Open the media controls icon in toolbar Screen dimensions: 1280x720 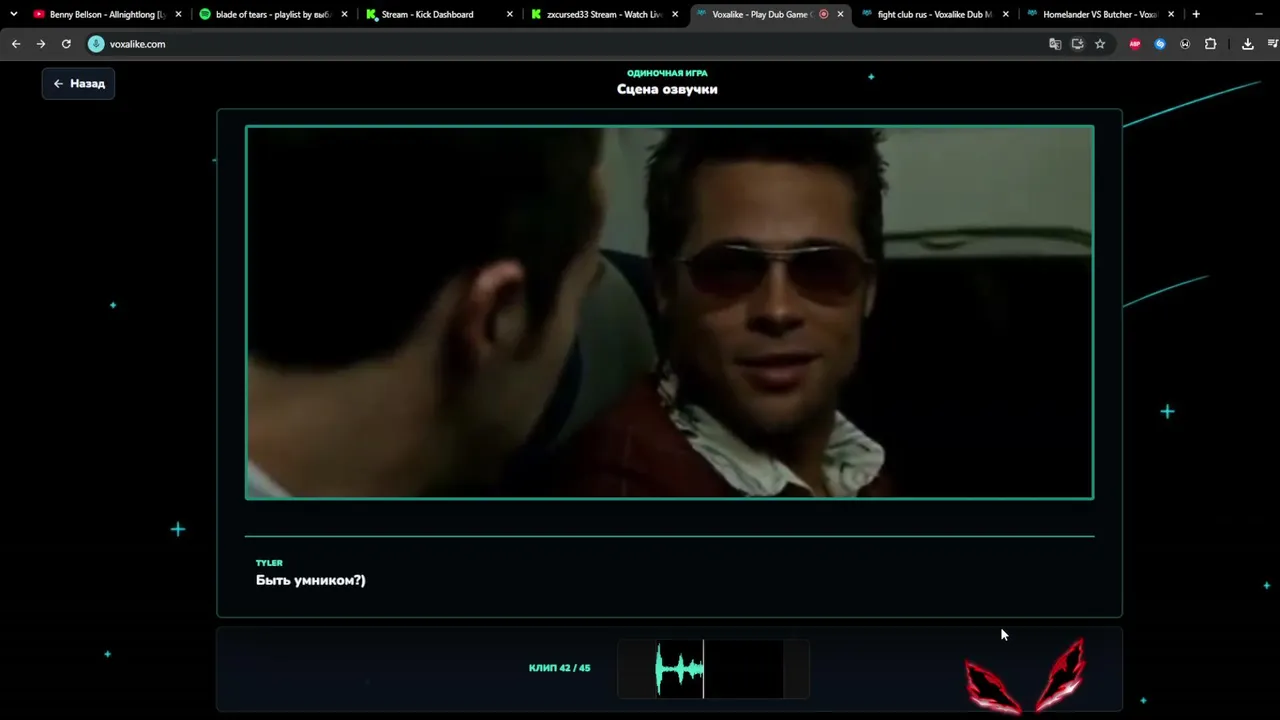[x=1273, y=44]
